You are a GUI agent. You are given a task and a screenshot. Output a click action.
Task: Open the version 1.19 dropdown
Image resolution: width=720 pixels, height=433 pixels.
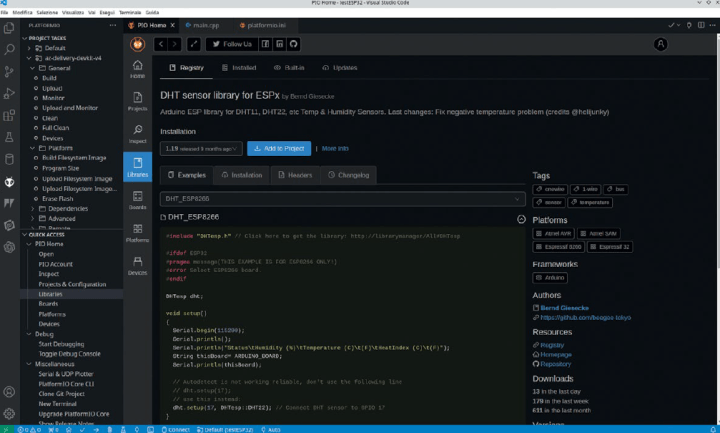coord(200,148)
